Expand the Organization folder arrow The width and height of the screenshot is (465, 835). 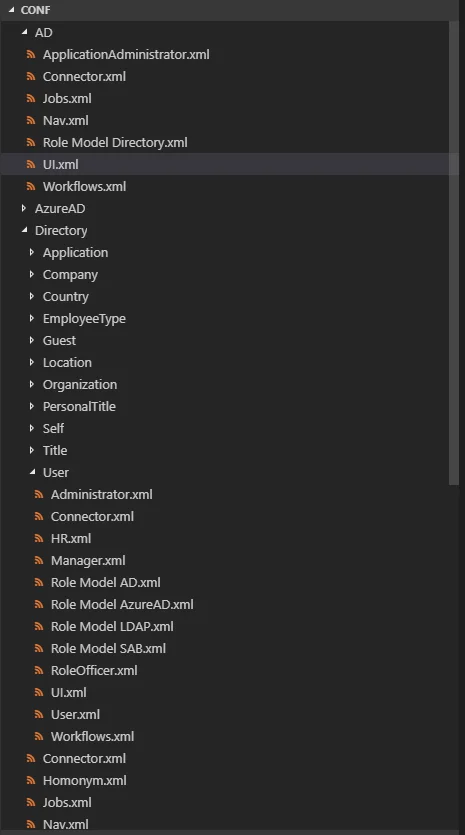(x=31, y=384)
